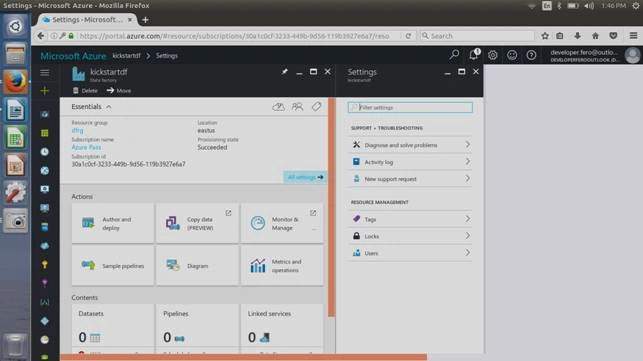
Task: Open Ubuntu dash search icon
Action: tap(16, 27)
